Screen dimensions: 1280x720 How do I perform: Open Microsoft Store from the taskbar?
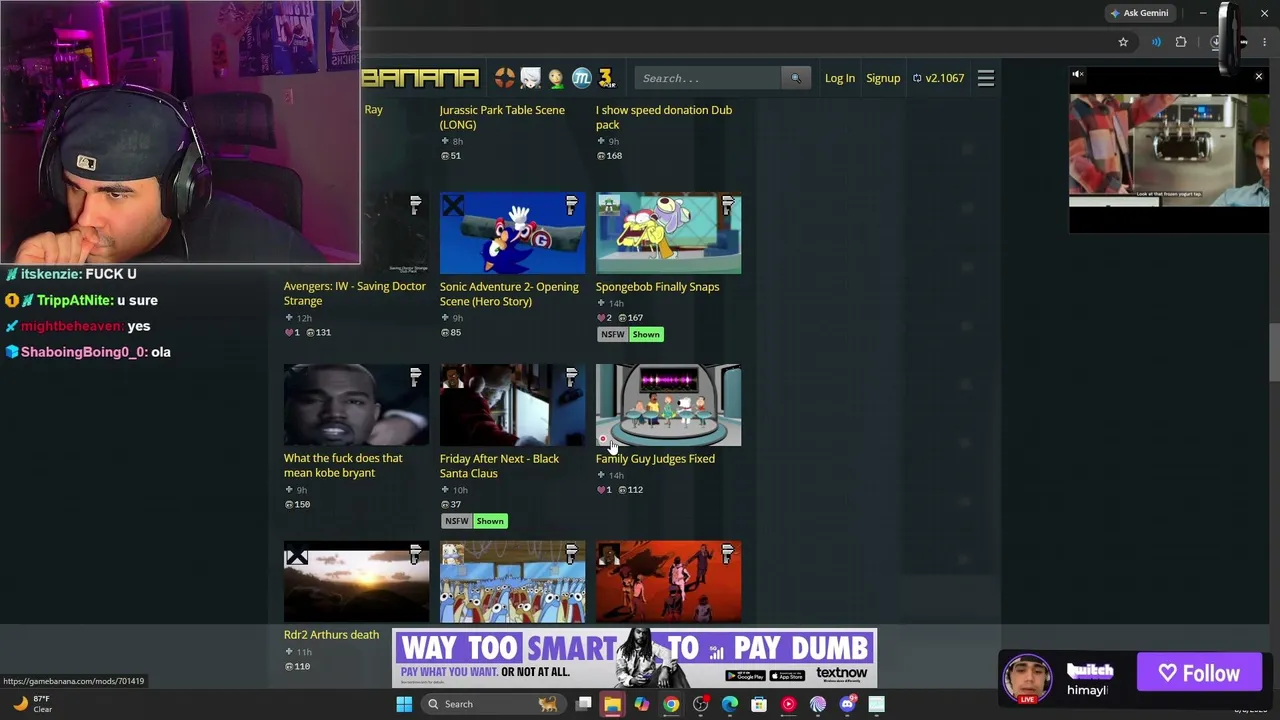click(x=759, y=704)
